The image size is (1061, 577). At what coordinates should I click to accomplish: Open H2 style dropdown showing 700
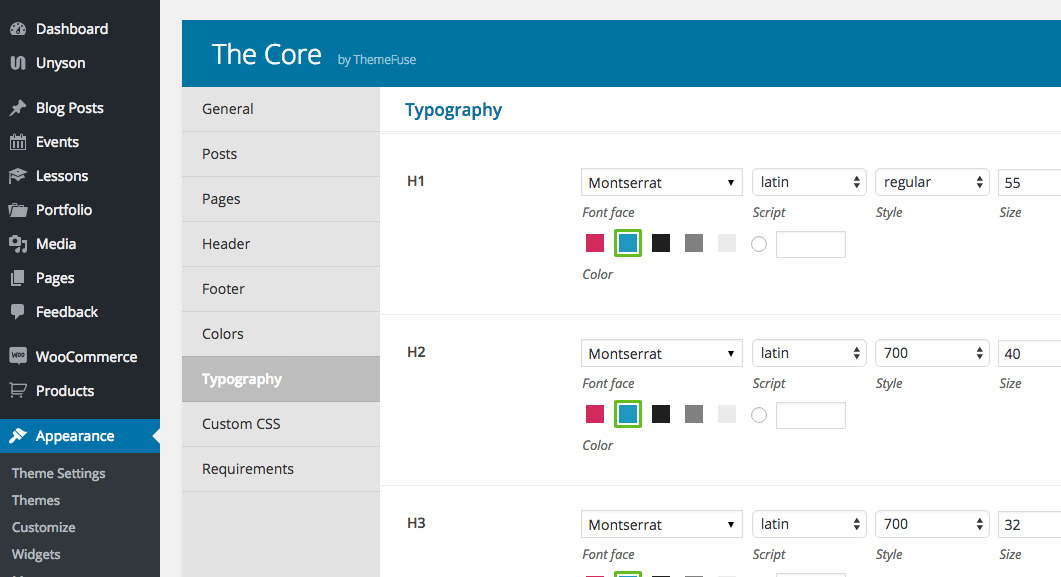[x=932, y=353]
